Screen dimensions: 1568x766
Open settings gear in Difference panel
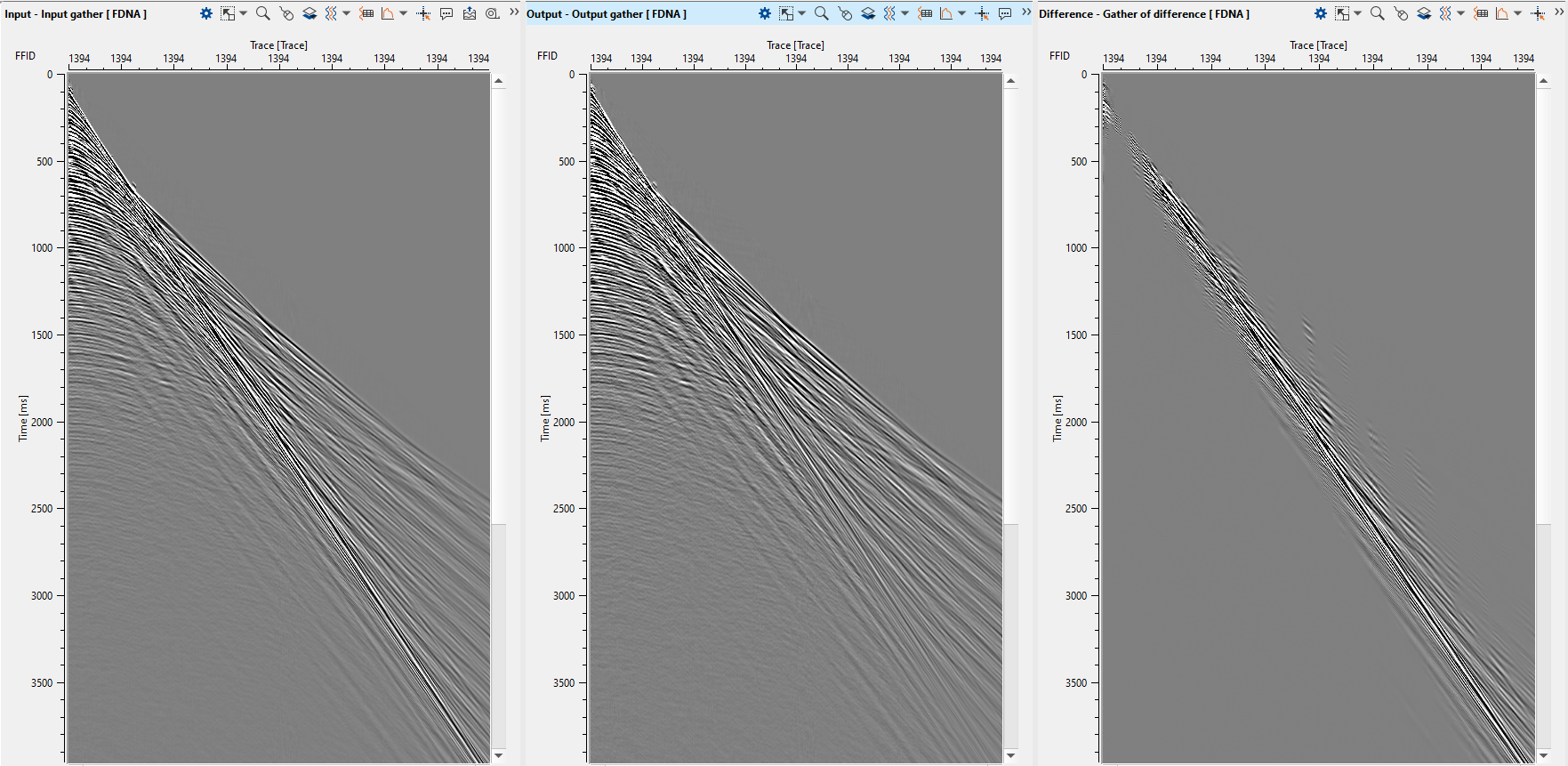tap(1321, 13)
